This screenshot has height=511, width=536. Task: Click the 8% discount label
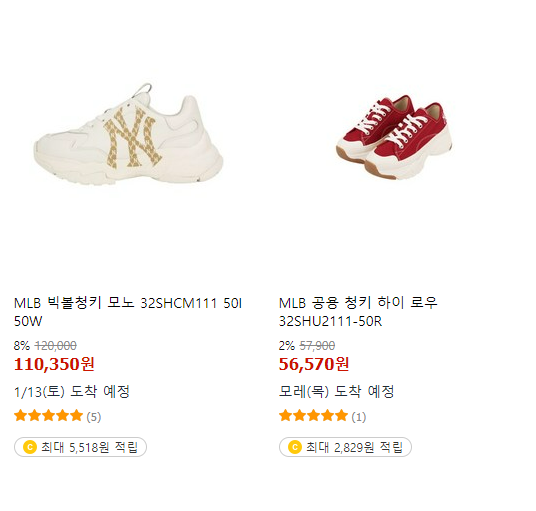22,346
